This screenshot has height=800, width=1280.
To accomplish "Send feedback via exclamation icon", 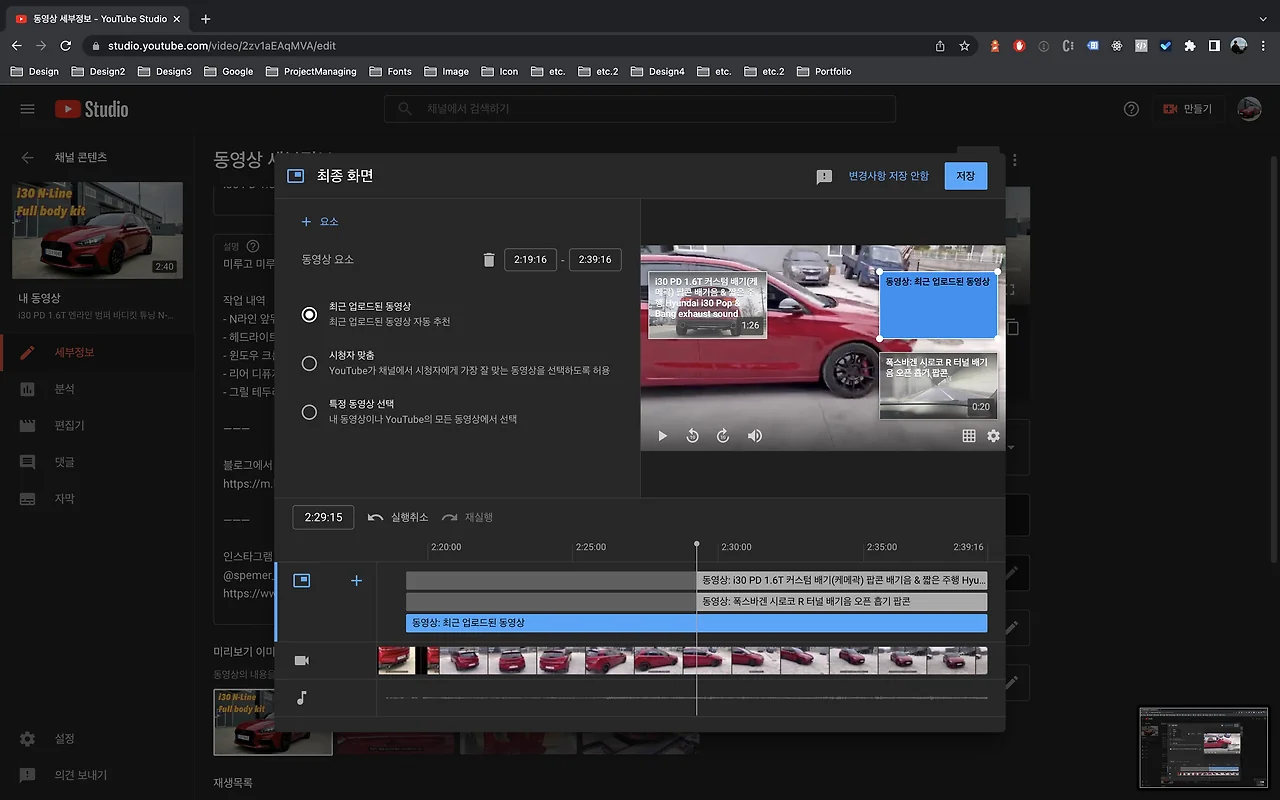I will click(824, 176).
